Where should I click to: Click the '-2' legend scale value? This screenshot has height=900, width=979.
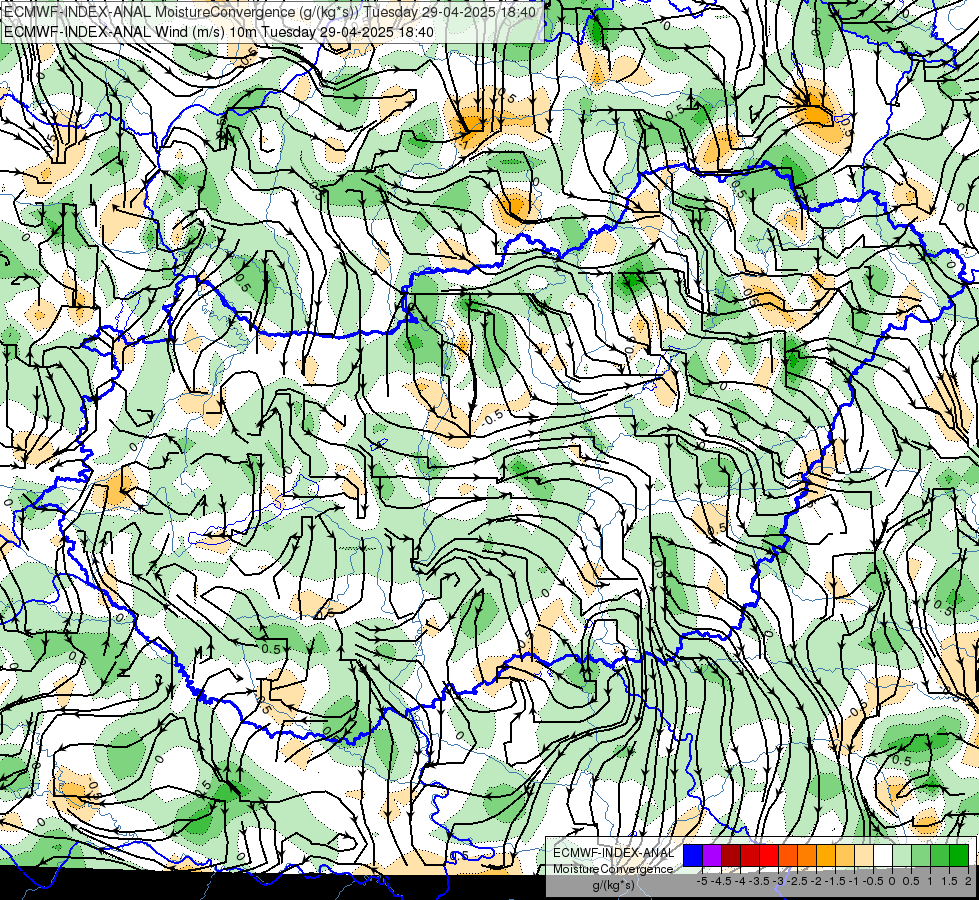coord(816,881)
